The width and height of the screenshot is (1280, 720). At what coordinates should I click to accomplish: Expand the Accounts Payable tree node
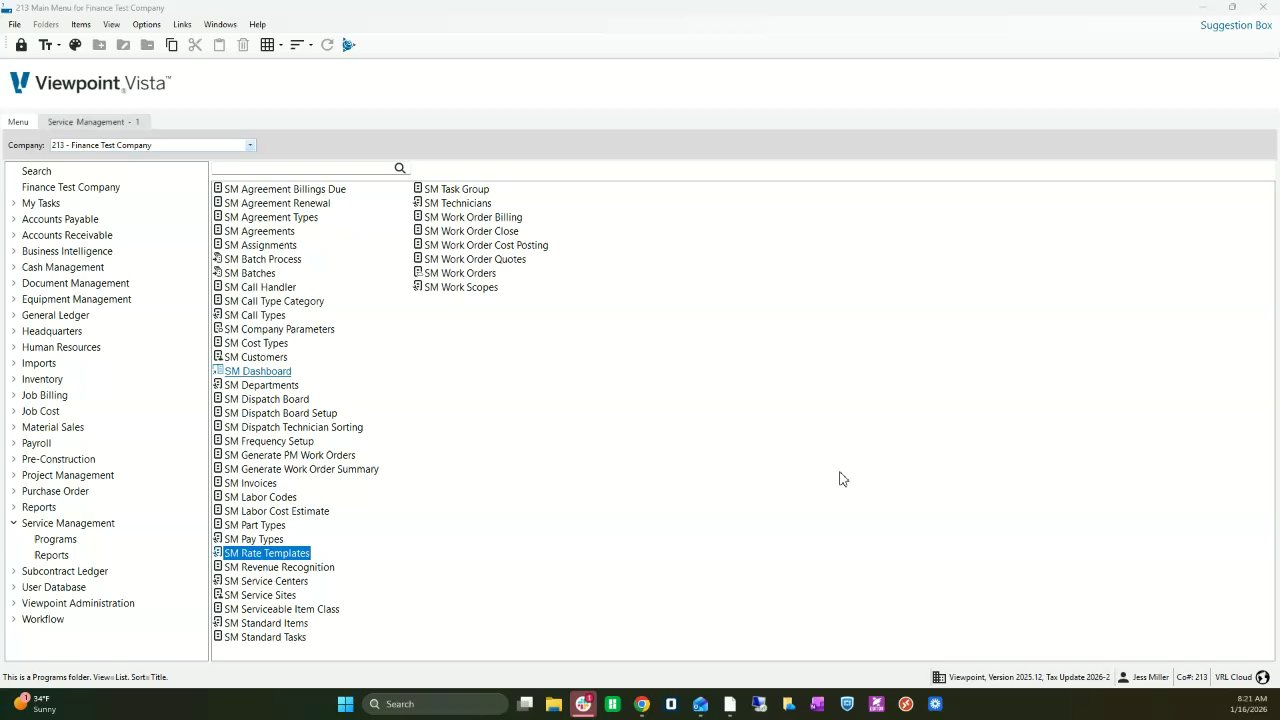14,219
